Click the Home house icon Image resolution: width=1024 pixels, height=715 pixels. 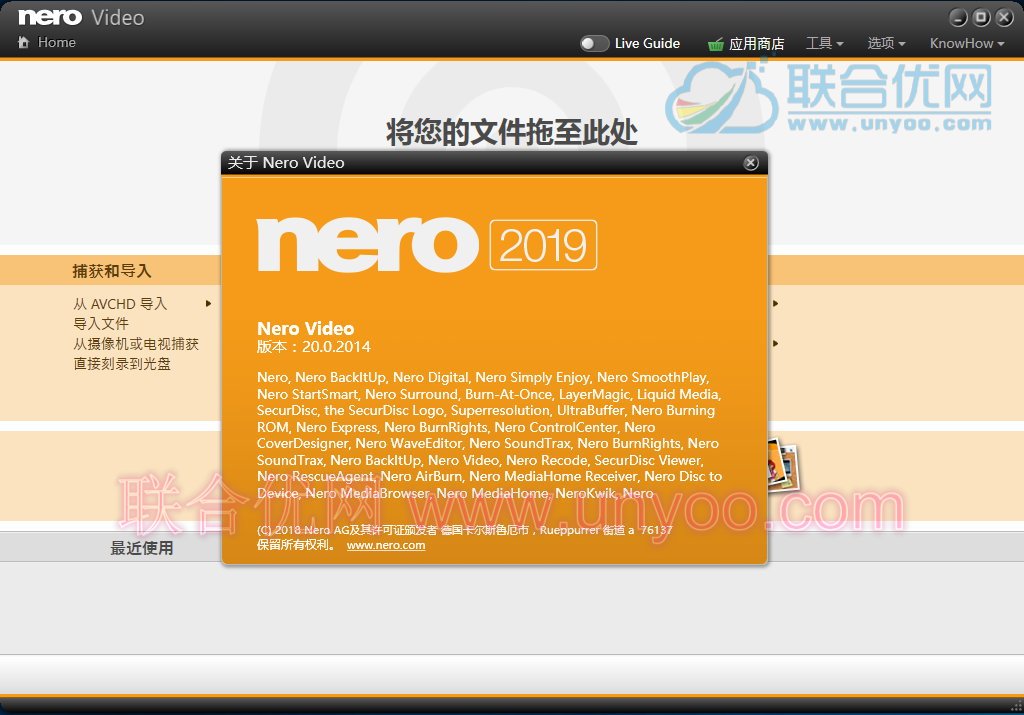[24, 42]
